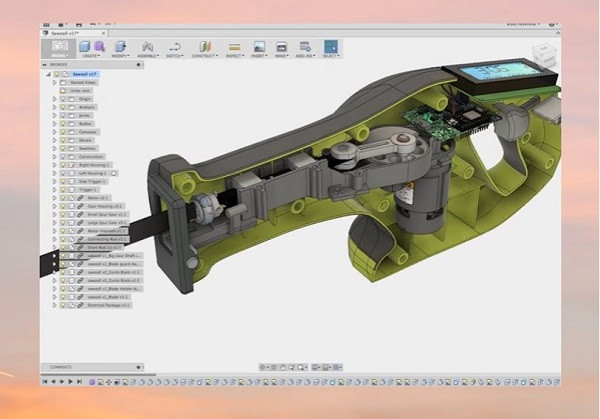Toggle visibility bulb of Bodies folder

63,124
